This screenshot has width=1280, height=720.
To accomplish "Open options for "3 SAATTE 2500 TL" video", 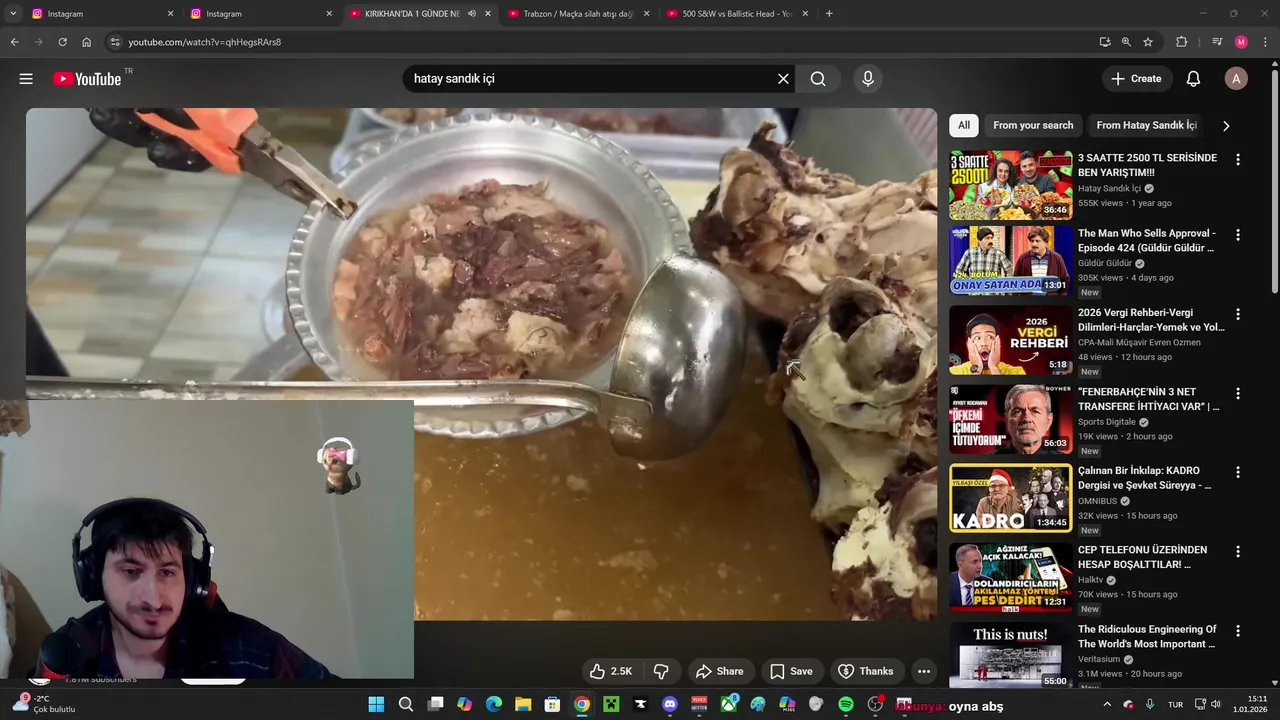I will tap(1238, 160).
